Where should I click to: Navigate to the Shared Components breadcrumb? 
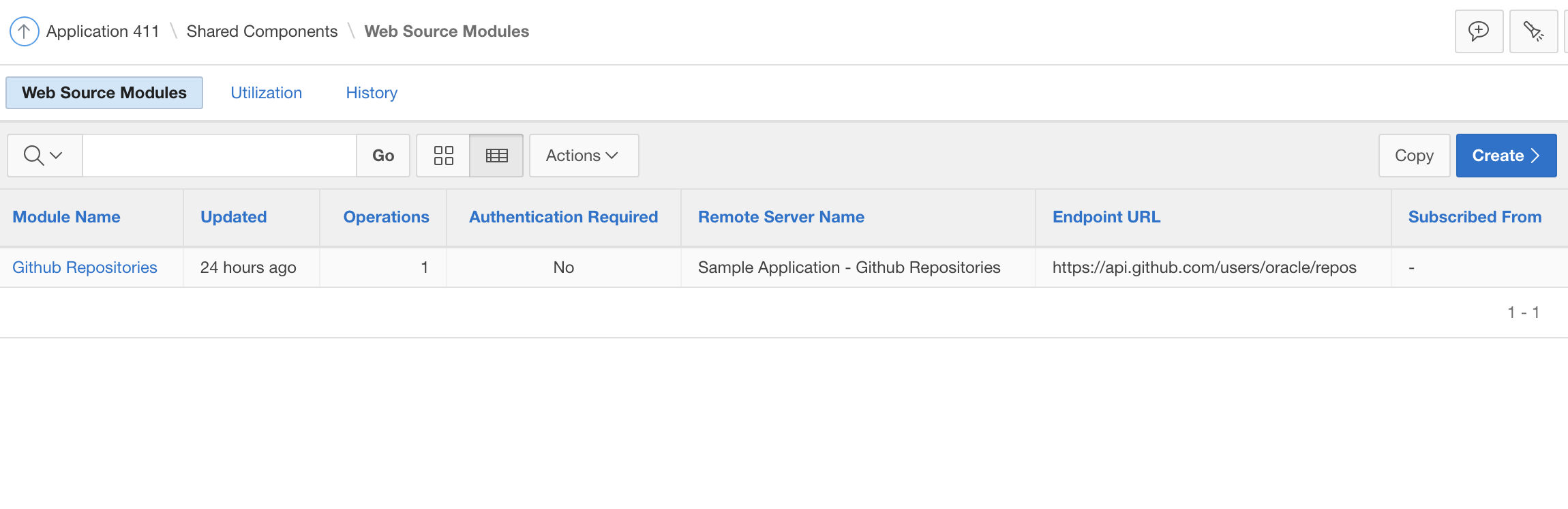coord(262,31)
